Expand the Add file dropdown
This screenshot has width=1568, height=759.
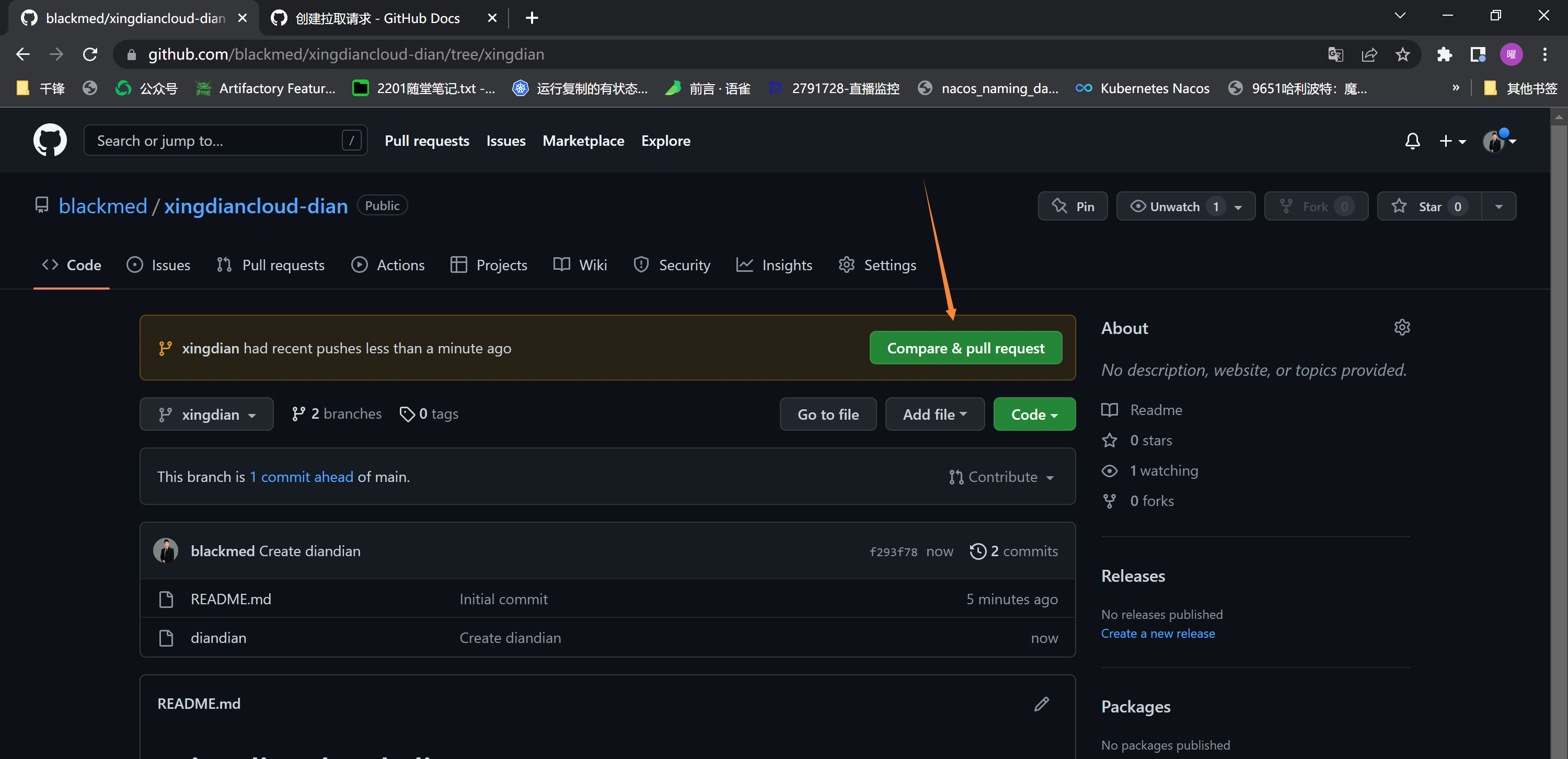[x=935, y=414]
